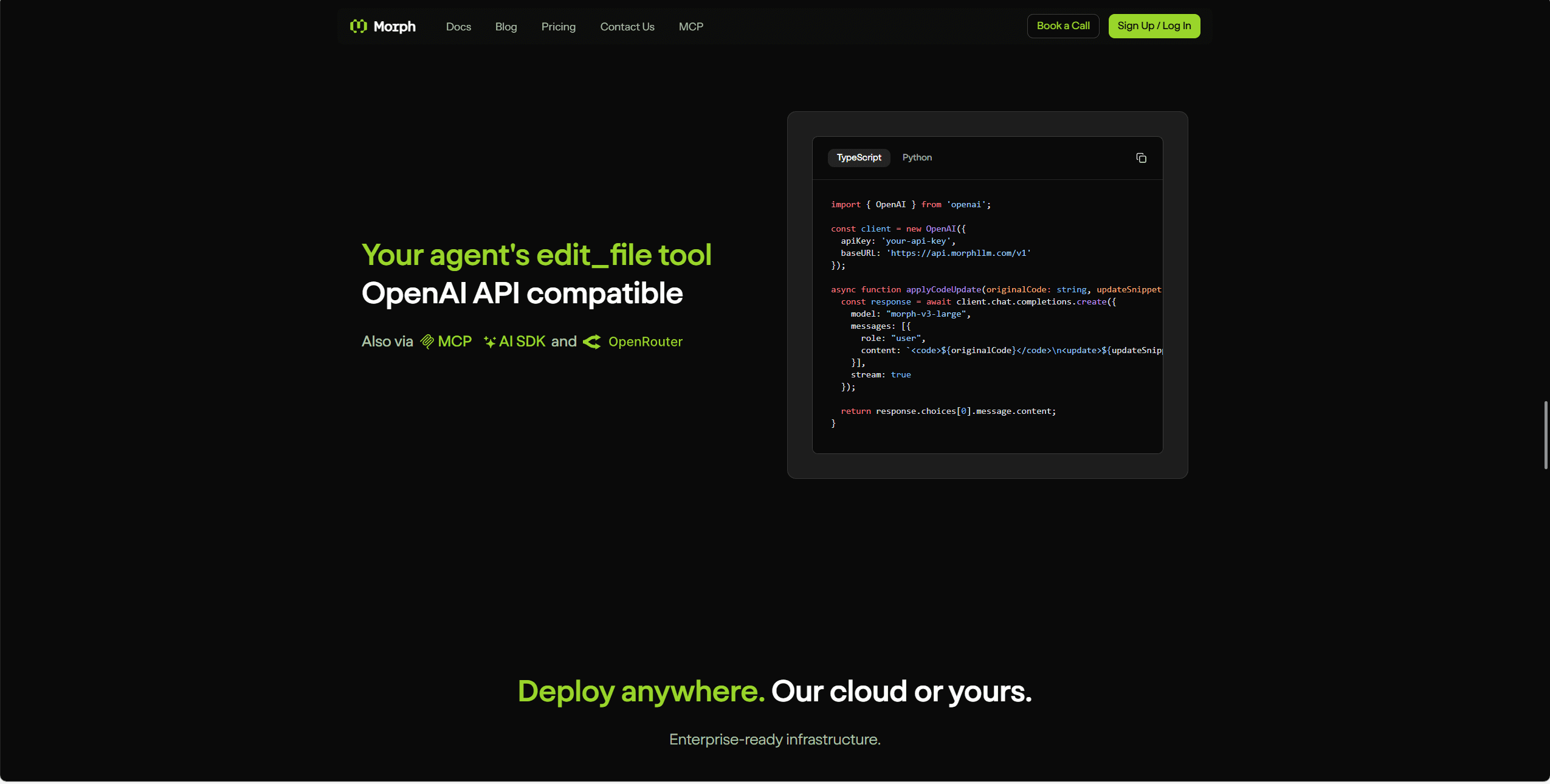Click the Sign Up / Log In button

tap(1154, 26)
